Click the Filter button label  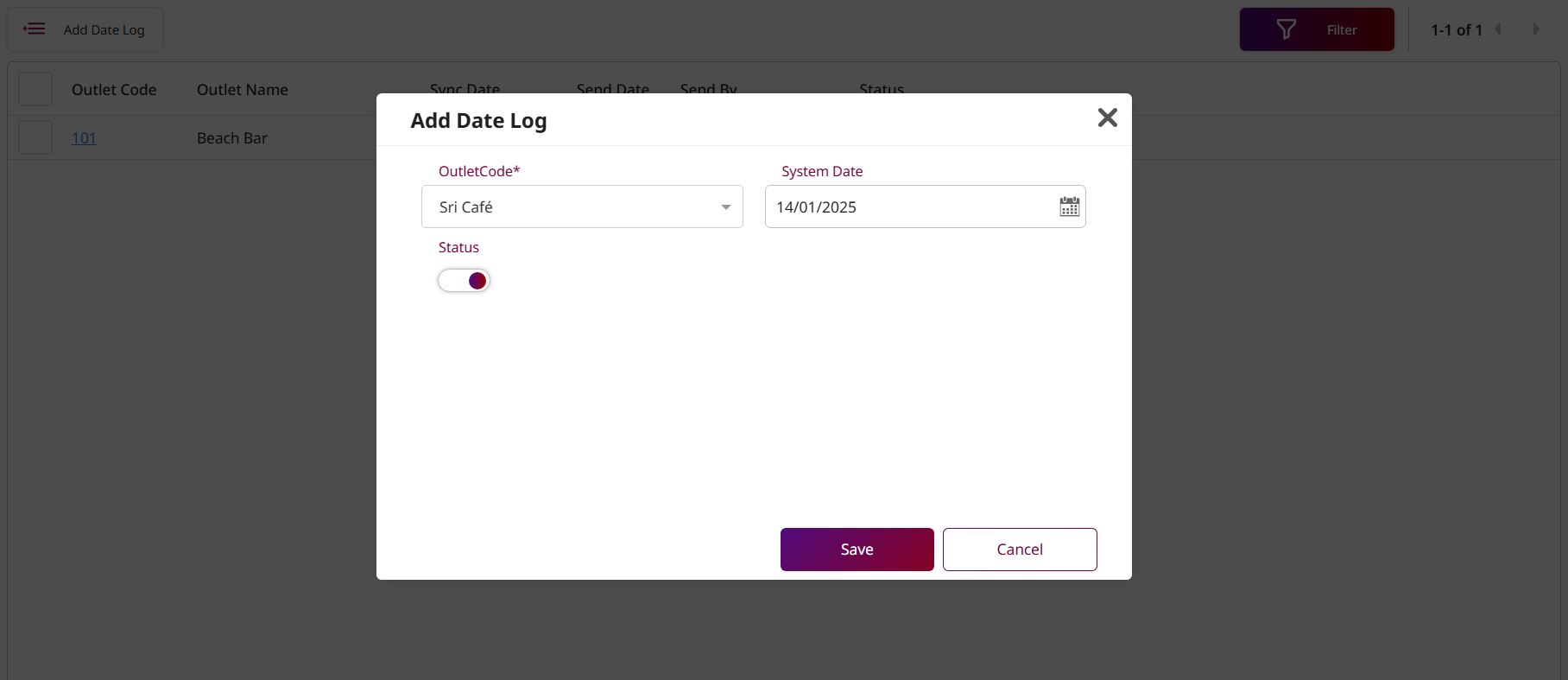pyautogui.click(x=1341, y=30)
